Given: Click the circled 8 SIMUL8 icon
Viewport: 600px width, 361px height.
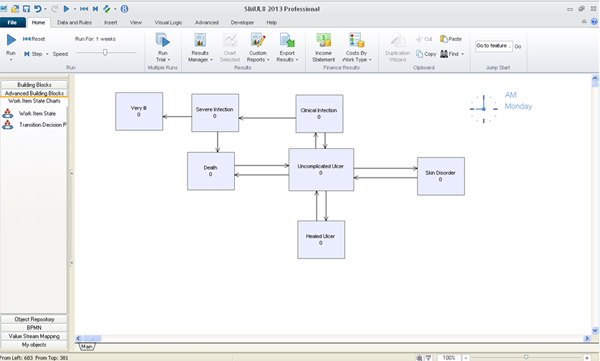Looking at the screenshot, I should pos(124,8).
